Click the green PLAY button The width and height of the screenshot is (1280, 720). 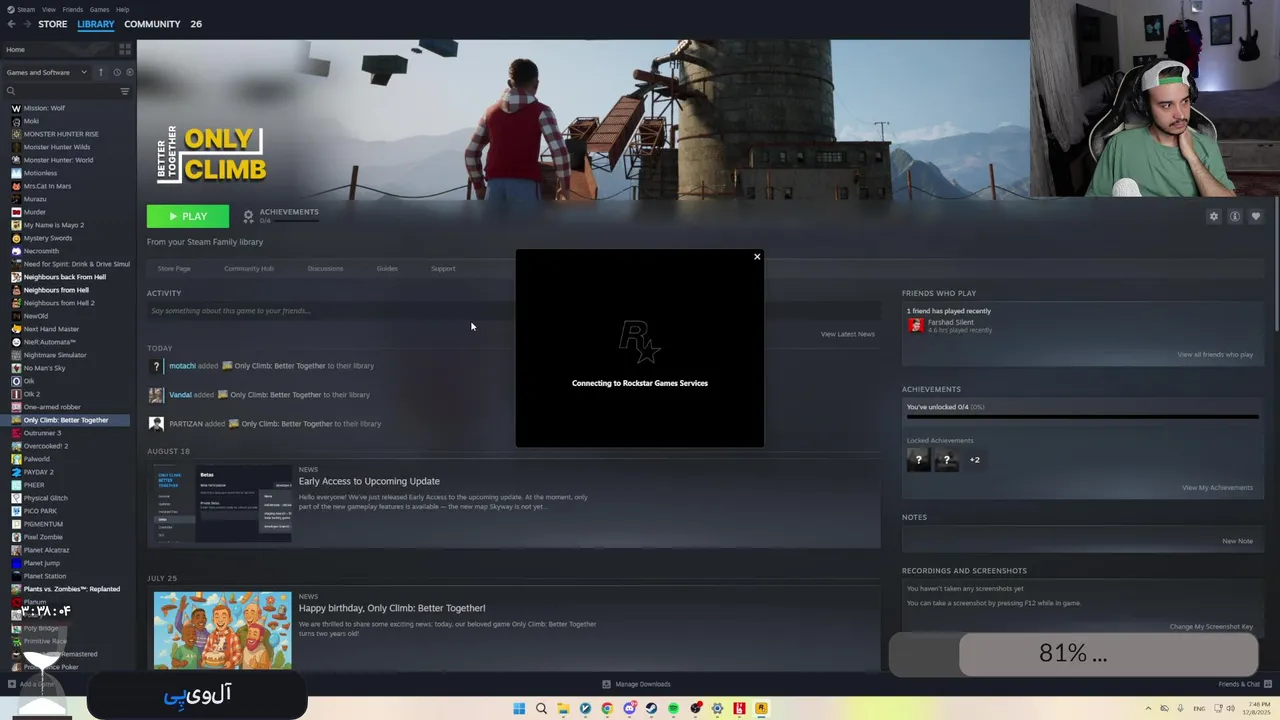pos(188,216)
